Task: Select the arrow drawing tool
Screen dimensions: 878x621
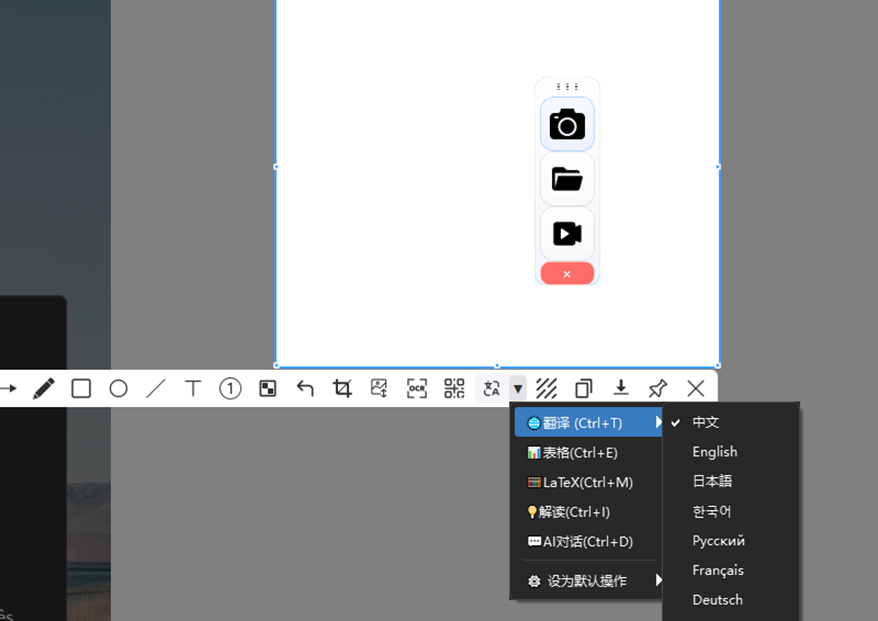Action: 8,388
